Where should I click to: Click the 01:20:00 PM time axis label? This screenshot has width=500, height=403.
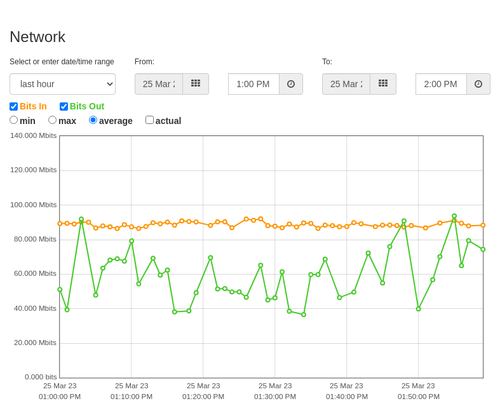pos(203,397)
